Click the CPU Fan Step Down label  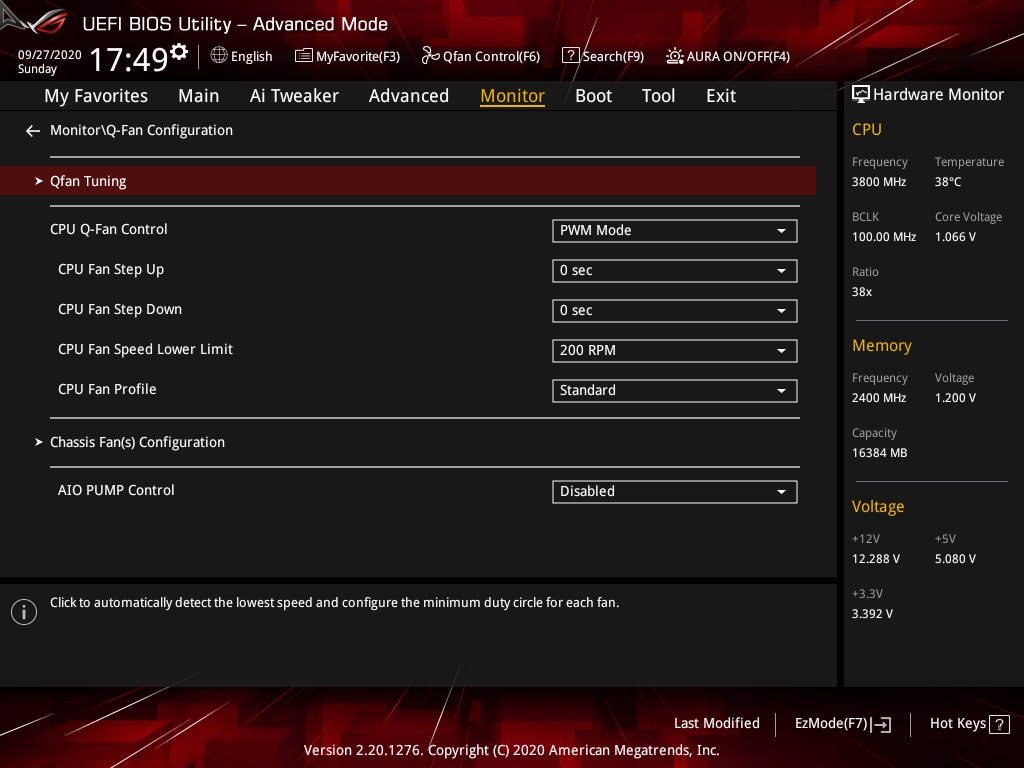click(x=120, y=310)
